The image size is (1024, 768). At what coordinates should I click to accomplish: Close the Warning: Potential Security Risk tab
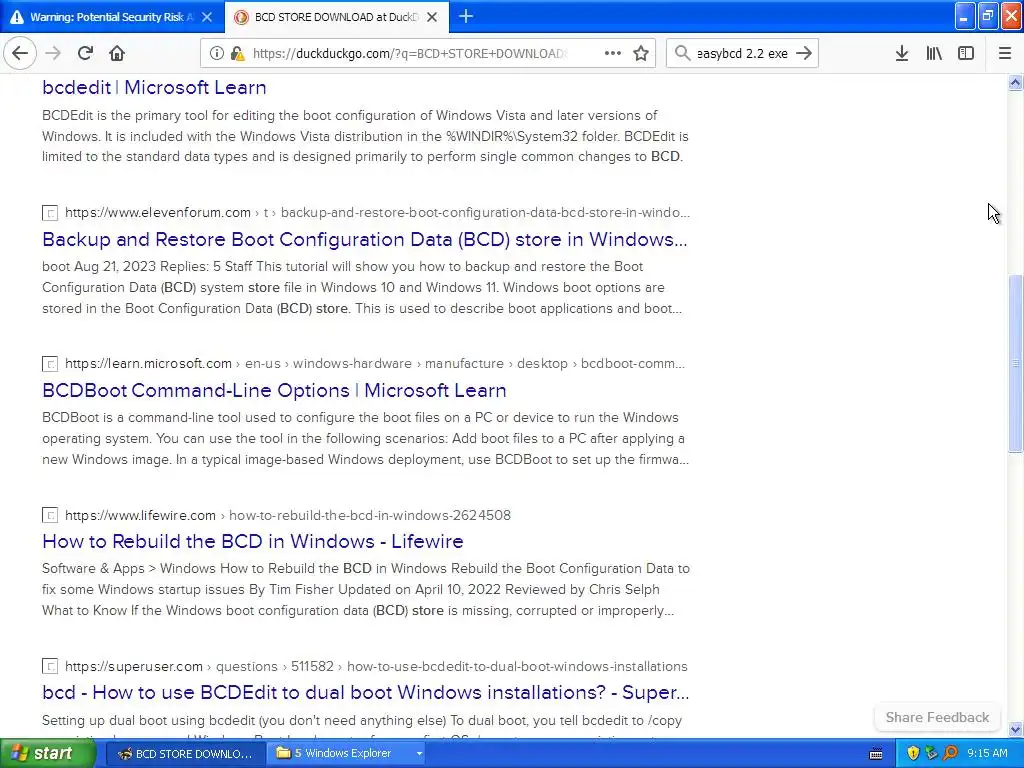click(x=207, y=17)
